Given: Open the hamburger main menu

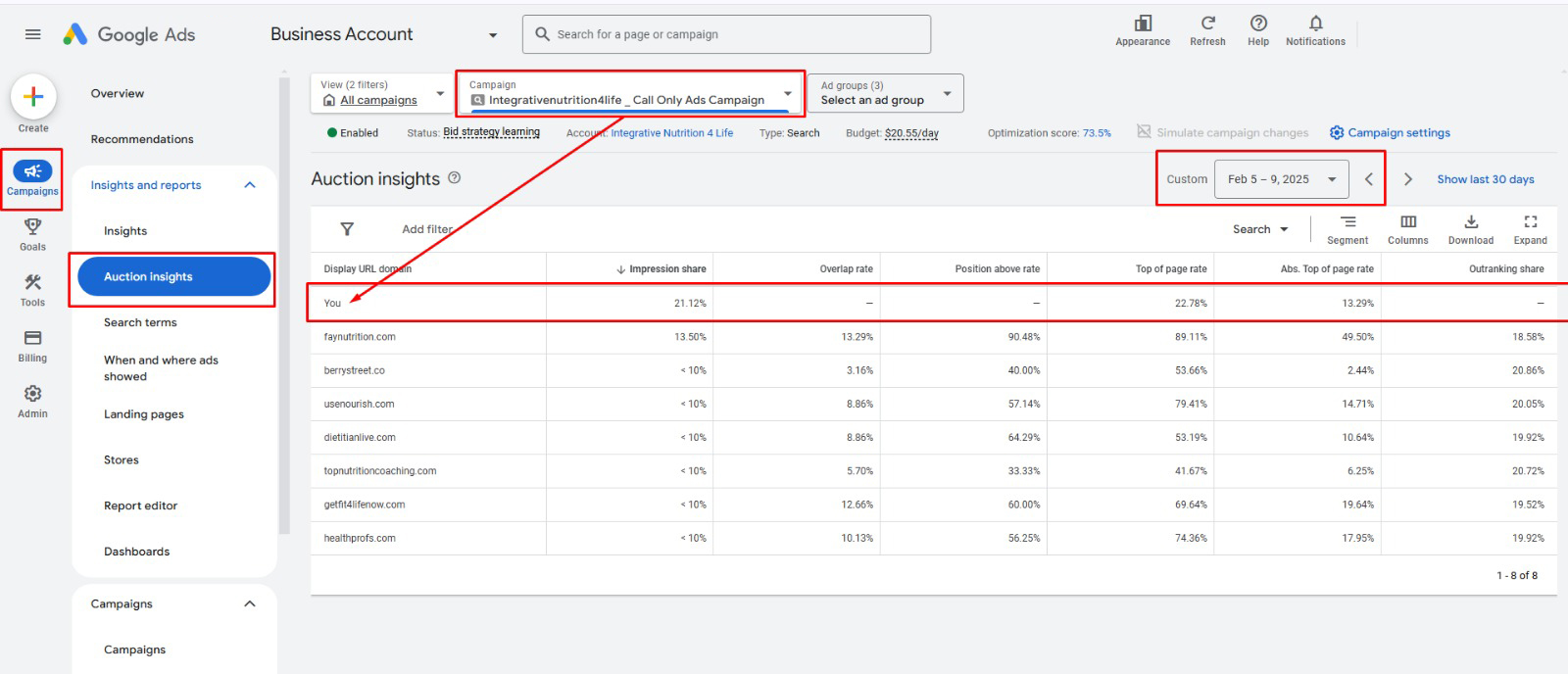Looking at the screenshot, I should [32, 34].
